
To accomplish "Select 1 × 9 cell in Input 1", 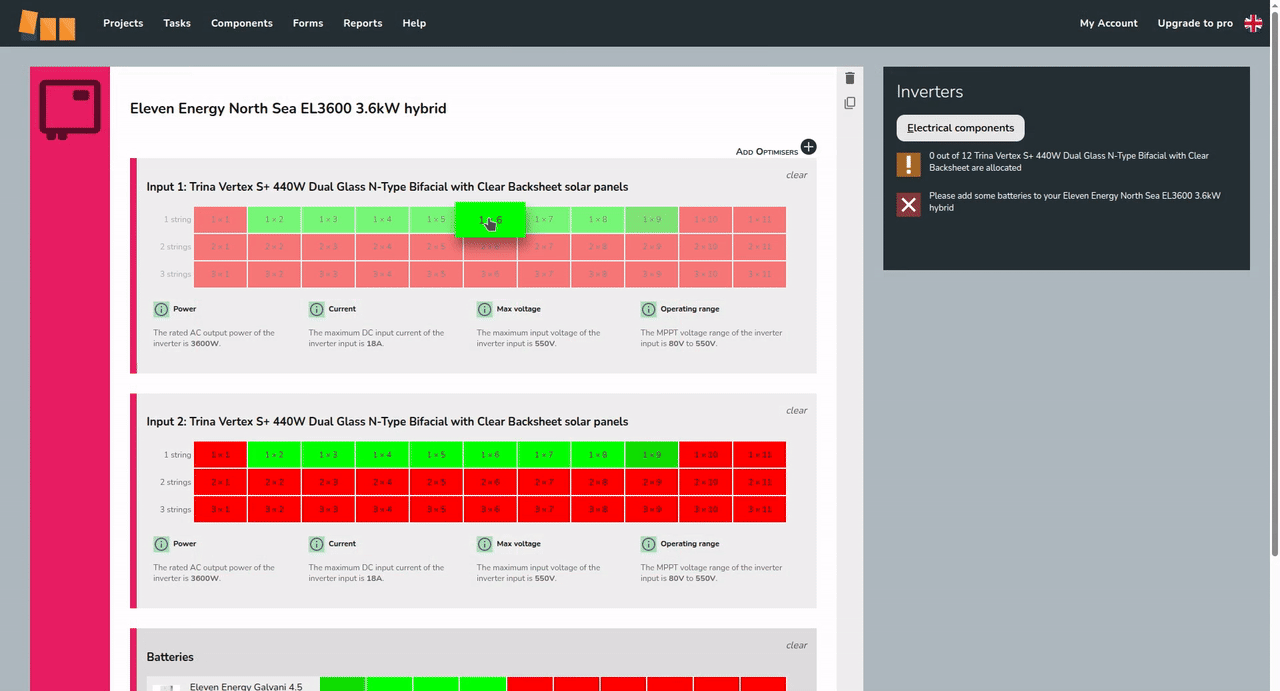I will click(651, 219).
